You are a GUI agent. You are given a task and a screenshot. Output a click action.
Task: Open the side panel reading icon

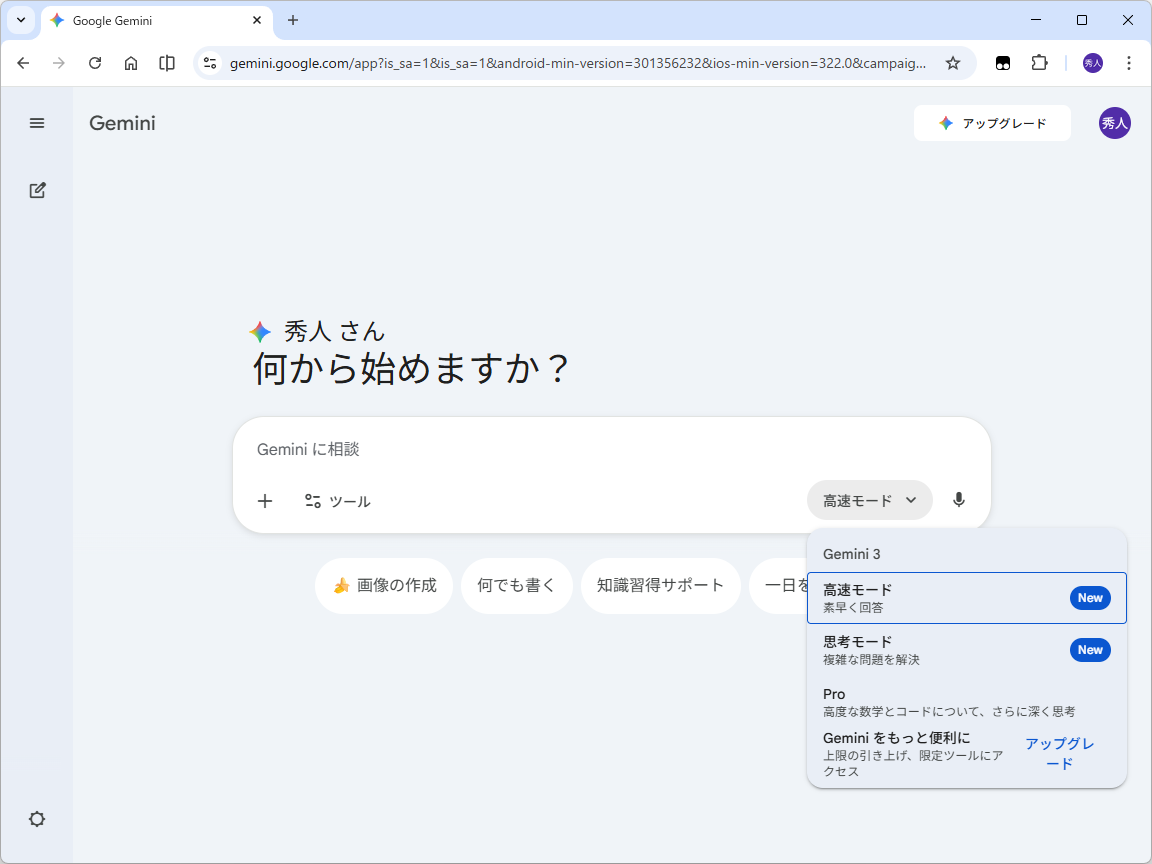(x=167, y=63)
